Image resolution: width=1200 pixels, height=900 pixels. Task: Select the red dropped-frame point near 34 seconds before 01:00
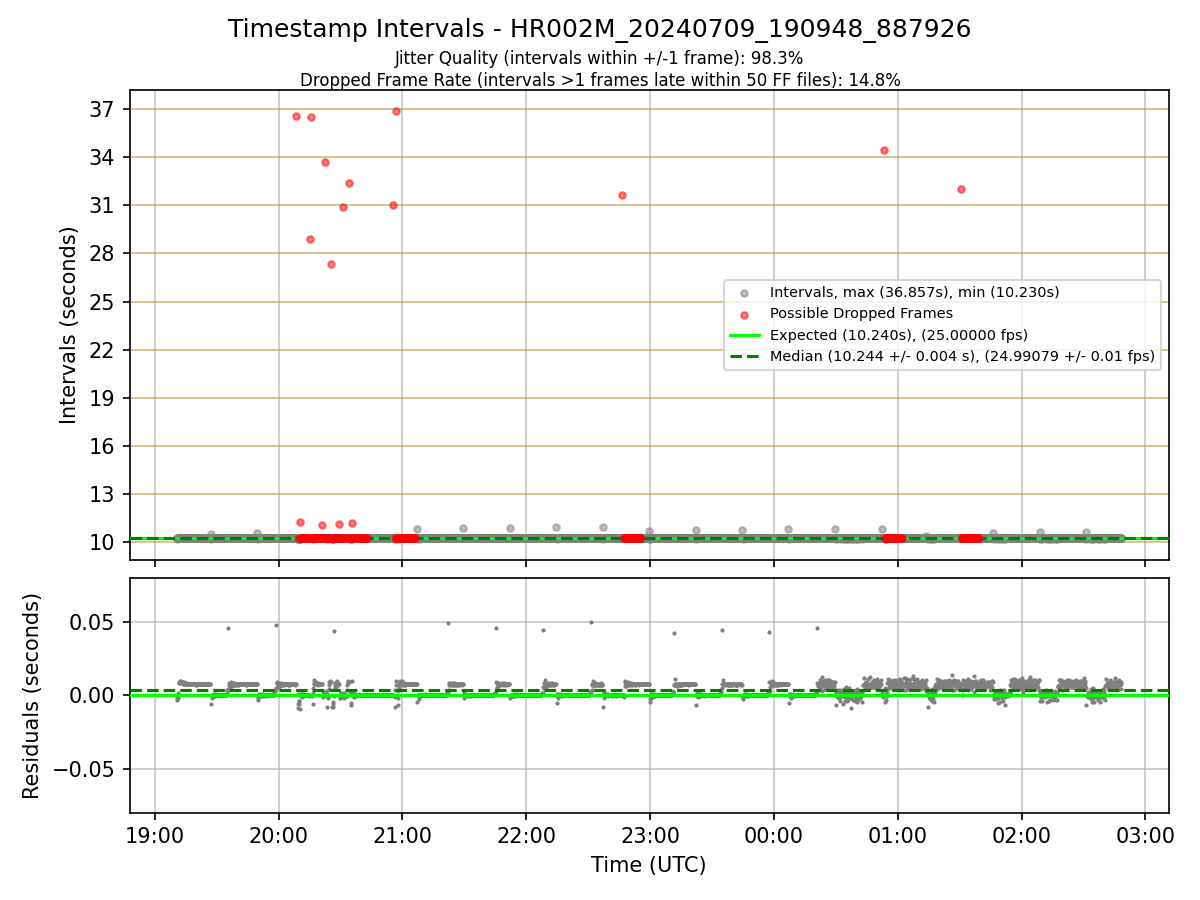(x=884, y=150)
